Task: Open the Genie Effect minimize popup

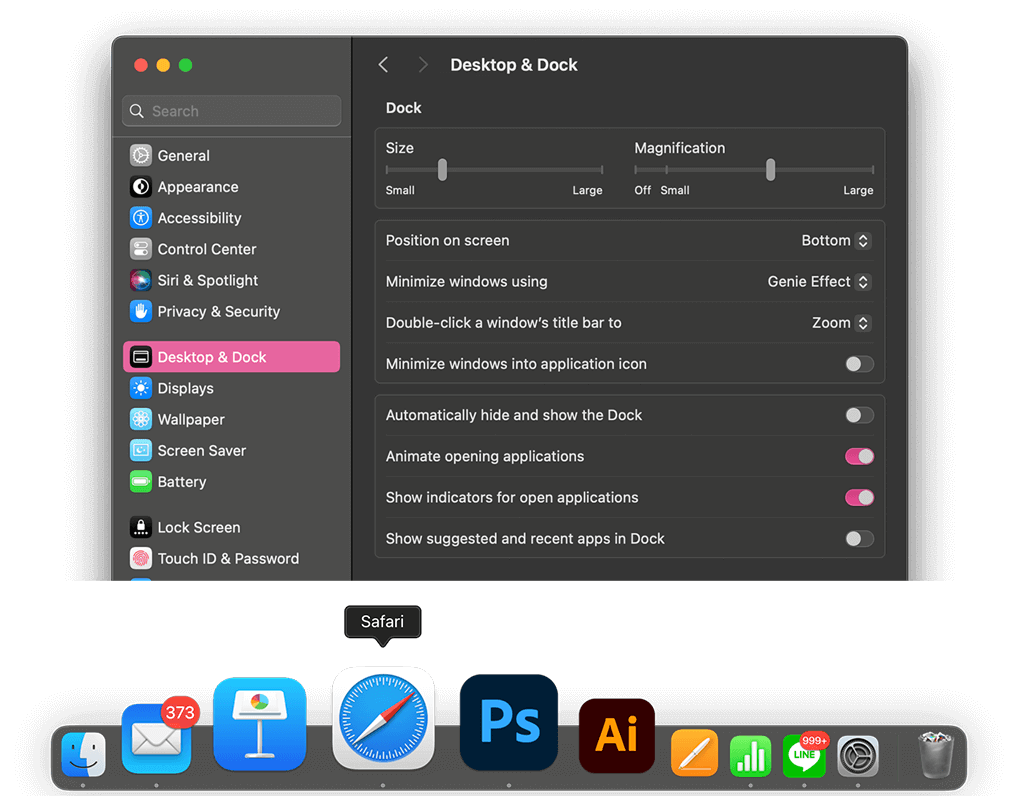Action: [819, 282]
